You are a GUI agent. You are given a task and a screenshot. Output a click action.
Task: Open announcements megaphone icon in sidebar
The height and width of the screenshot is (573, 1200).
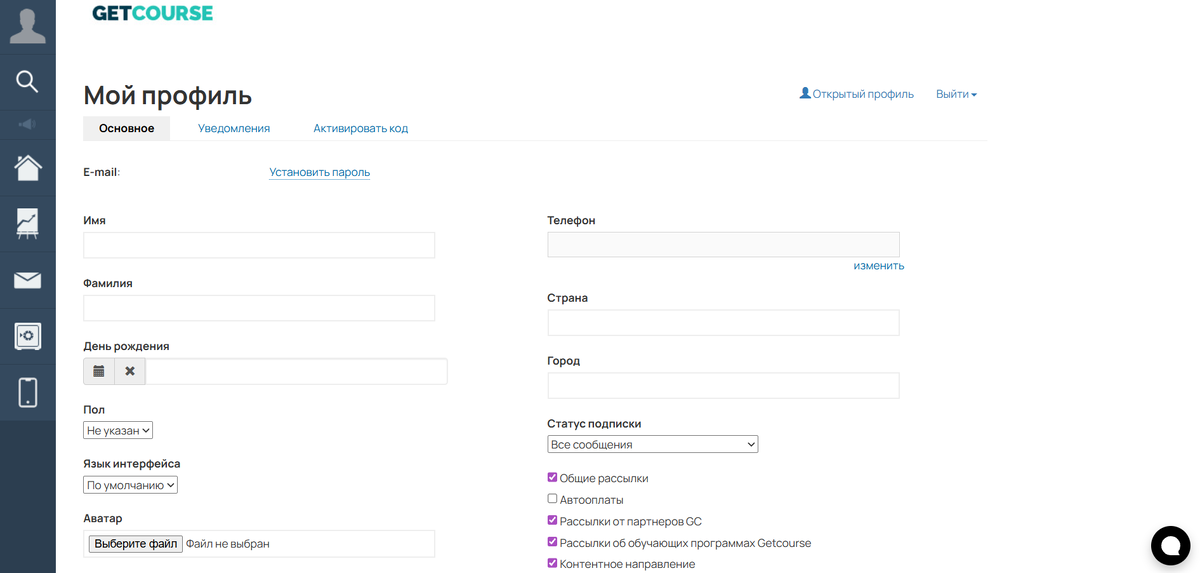pyautogui.click(x=27, y=124)
